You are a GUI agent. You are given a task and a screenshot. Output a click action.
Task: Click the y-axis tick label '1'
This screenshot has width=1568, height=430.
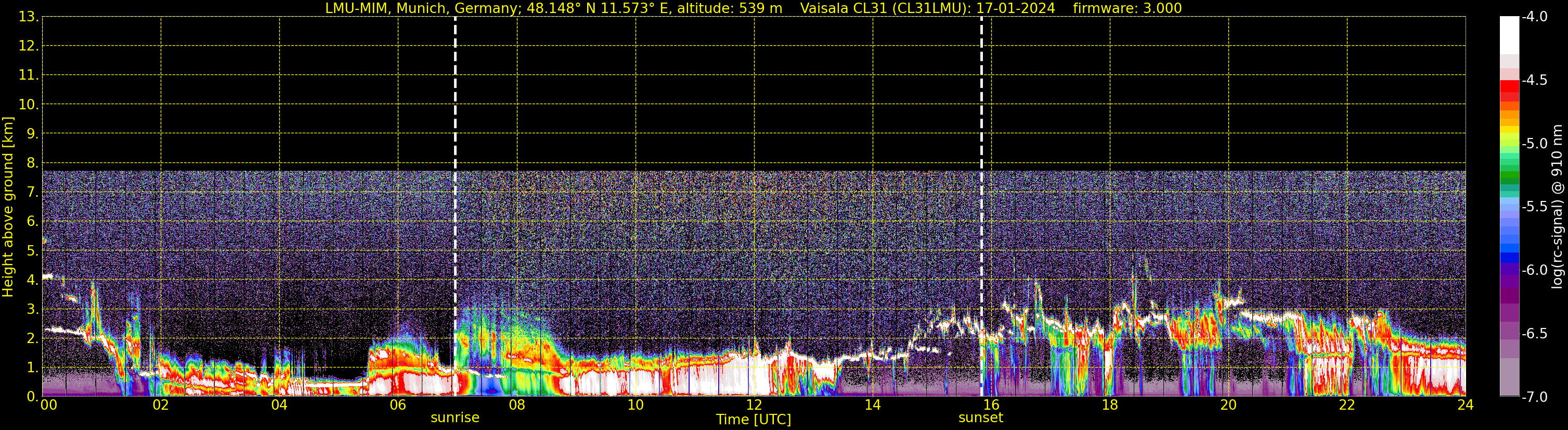click(32, 368)
